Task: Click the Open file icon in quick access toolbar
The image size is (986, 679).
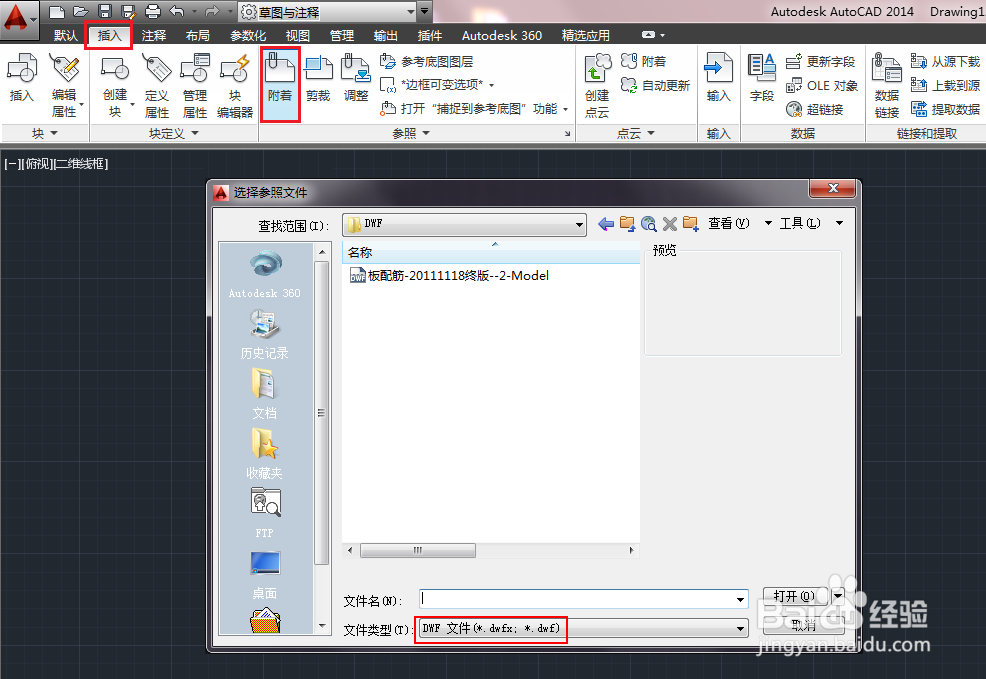Action: coord(80,11)
